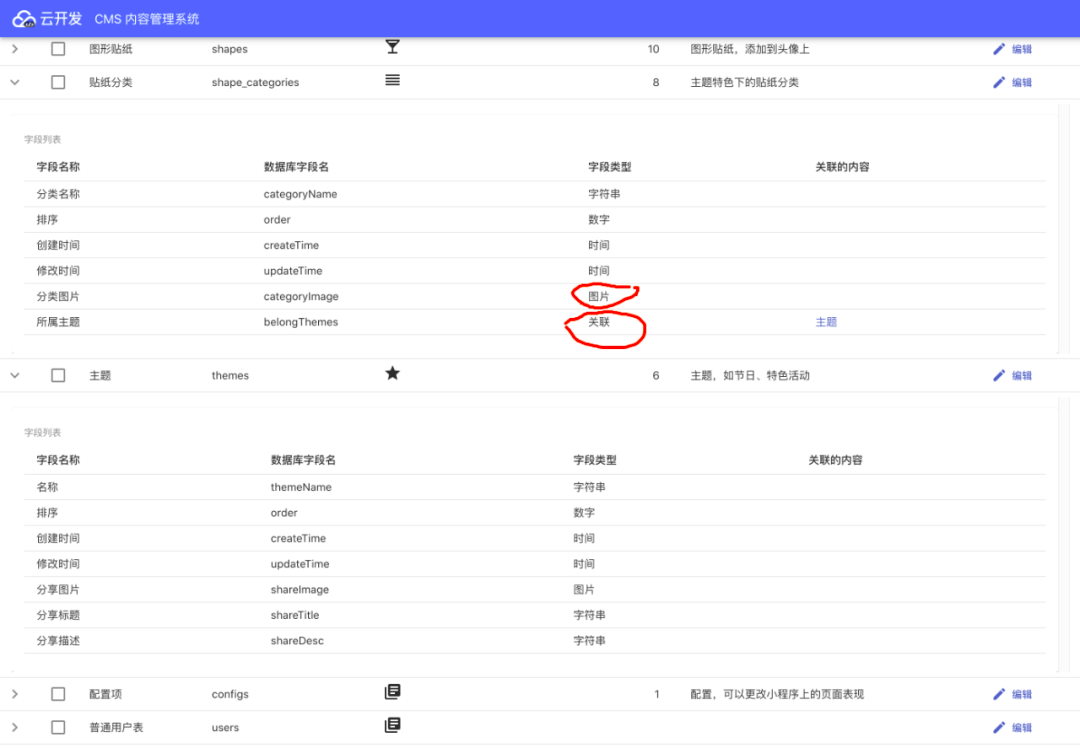The height and width of the screenshot is (748, 1080).
Task: Check the checkbox for 贴纸分类 row
Action: click(57, 81)
